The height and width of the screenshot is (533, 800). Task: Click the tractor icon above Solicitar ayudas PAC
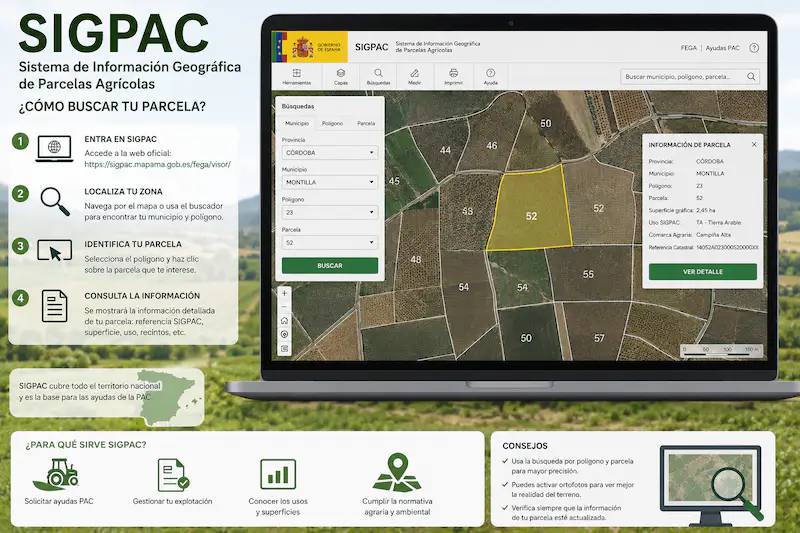point(56,474)
